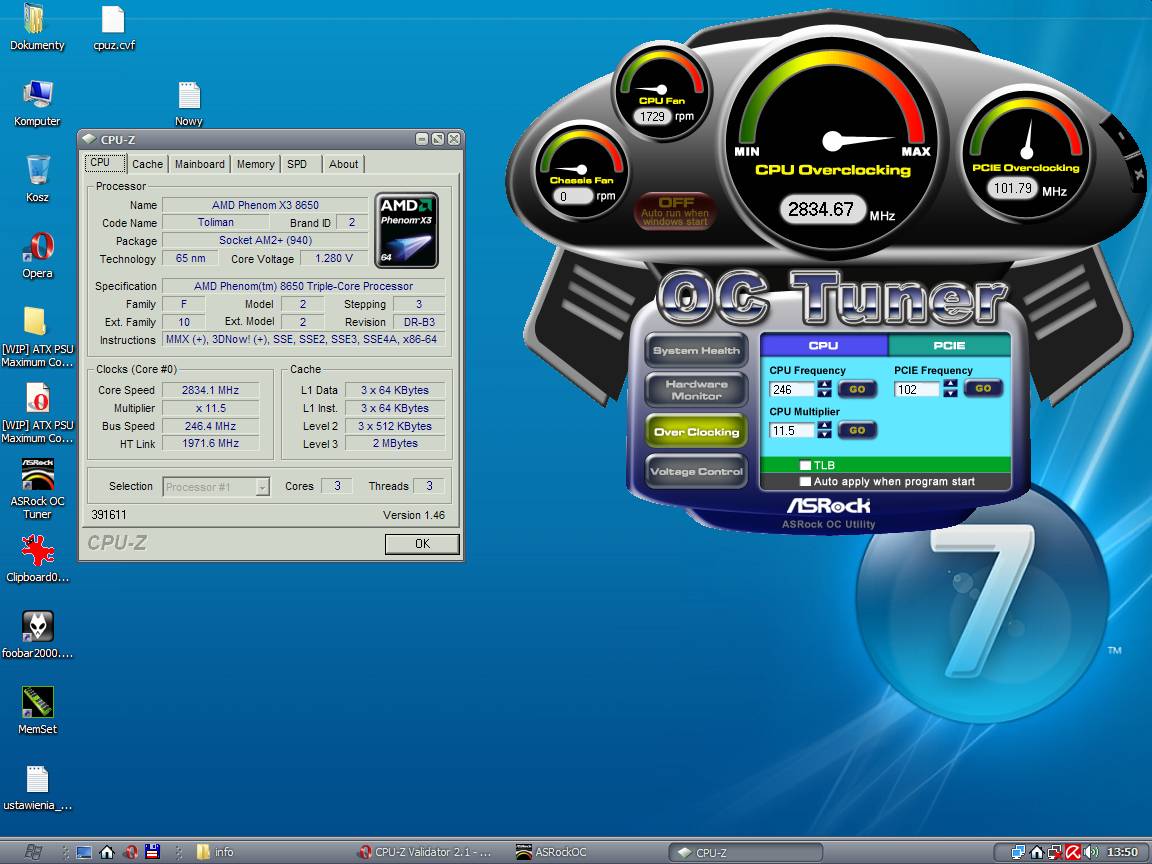
Task: Increase the CPU Frequency stepper value
Action: click(x=824, y=384)
